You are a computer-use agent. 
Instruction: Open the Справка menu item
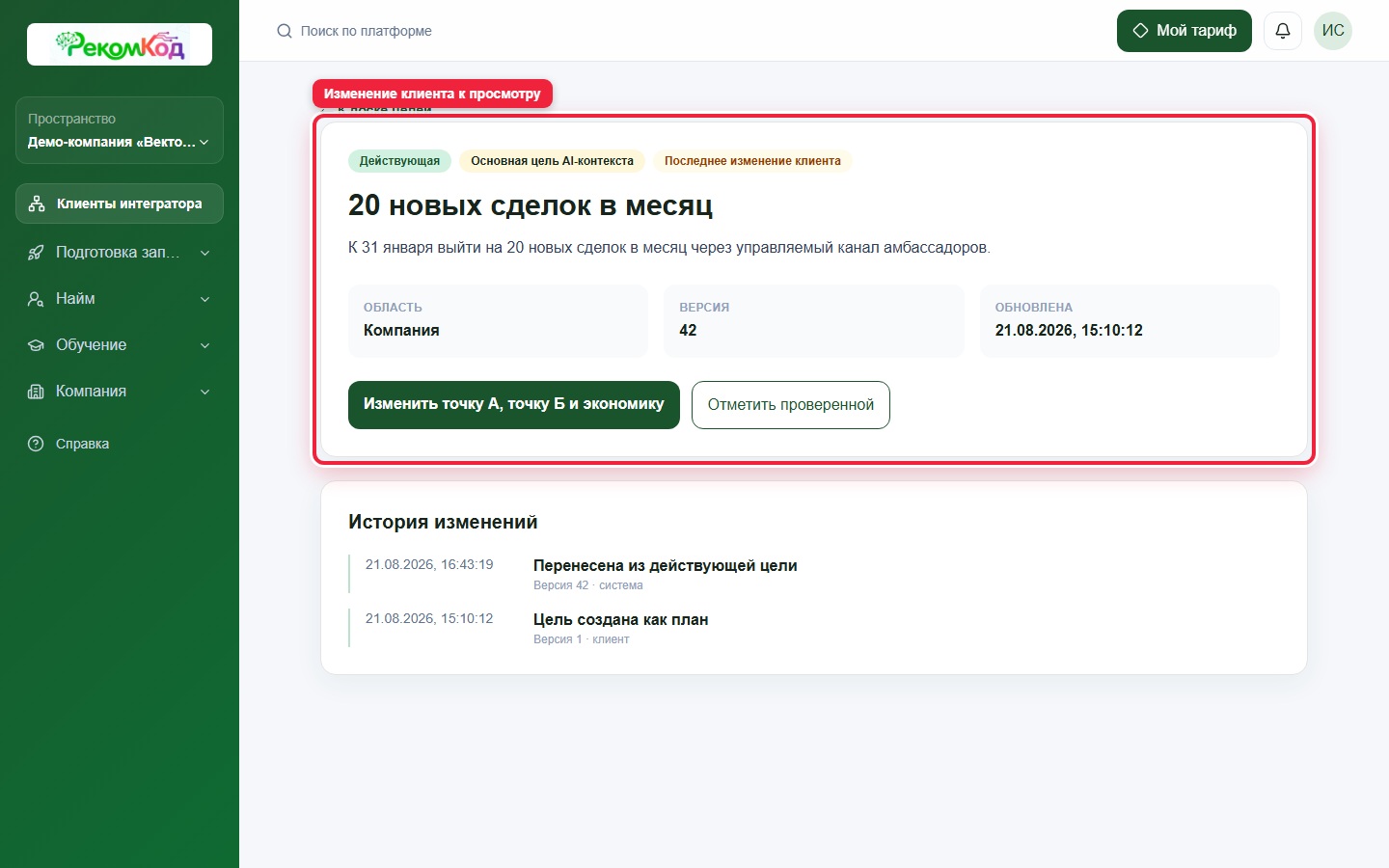[120, 444]
